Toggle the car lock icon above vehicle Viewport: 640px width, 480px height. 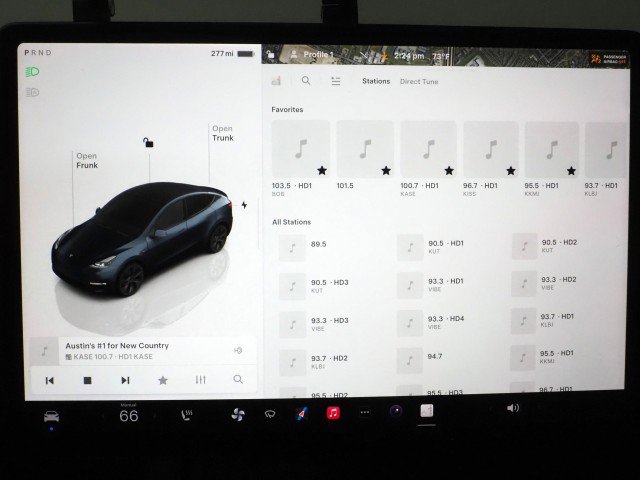pos(148,142)
